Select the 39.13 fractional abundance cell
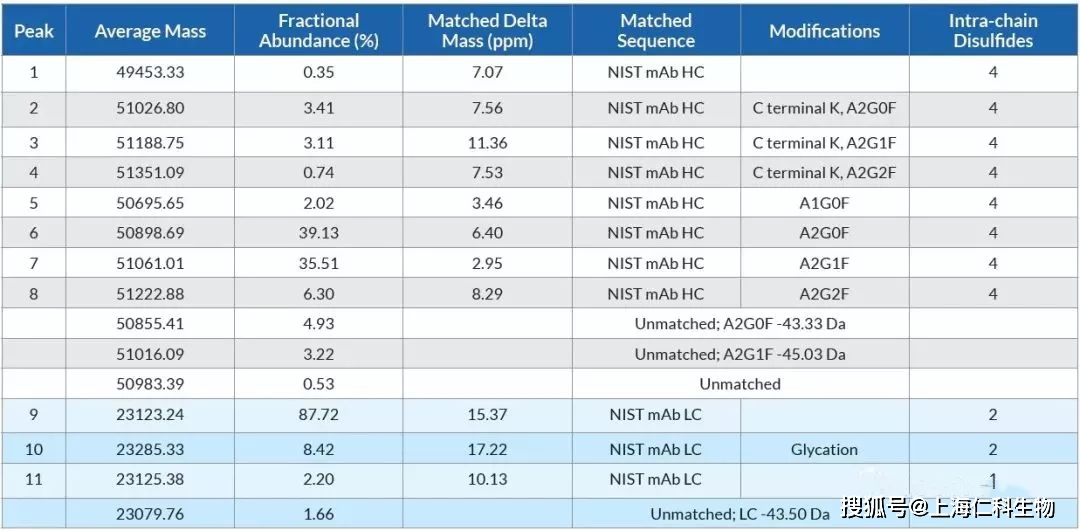The width and height of the screenshot is (1080, 531). click(318, 233)
